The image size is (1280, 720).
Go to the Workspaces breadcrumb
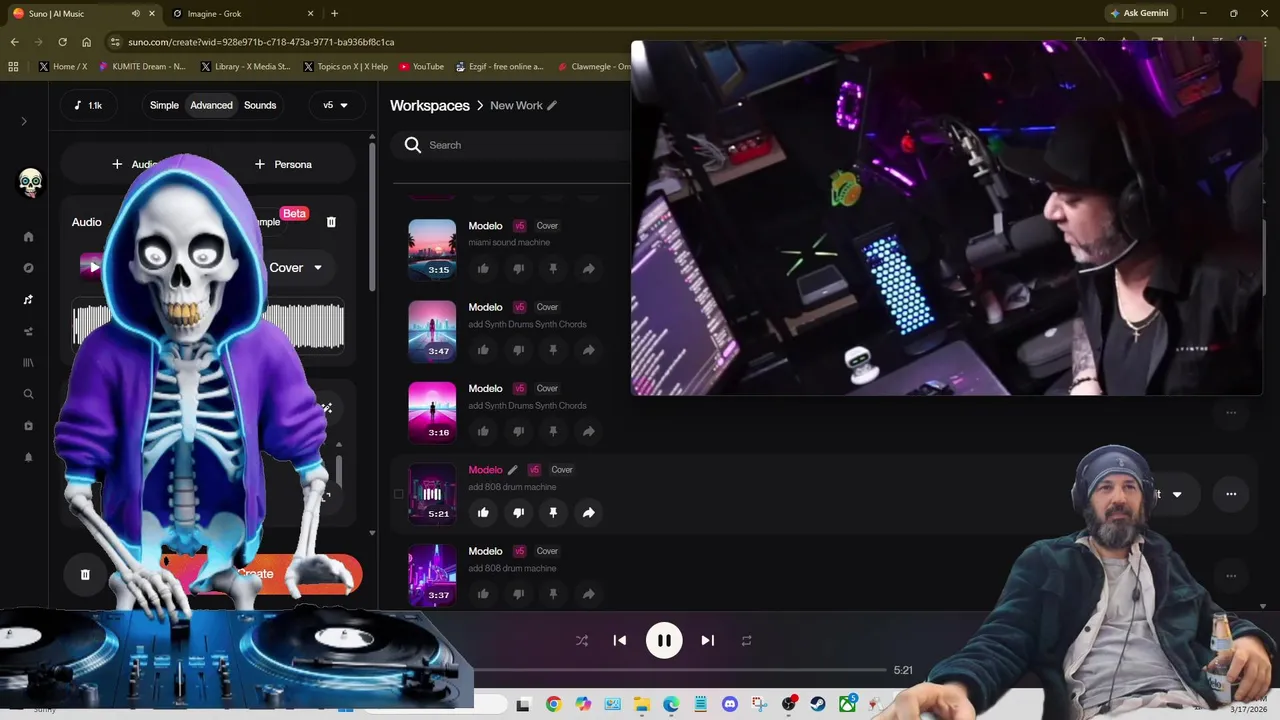click(430, 105)
